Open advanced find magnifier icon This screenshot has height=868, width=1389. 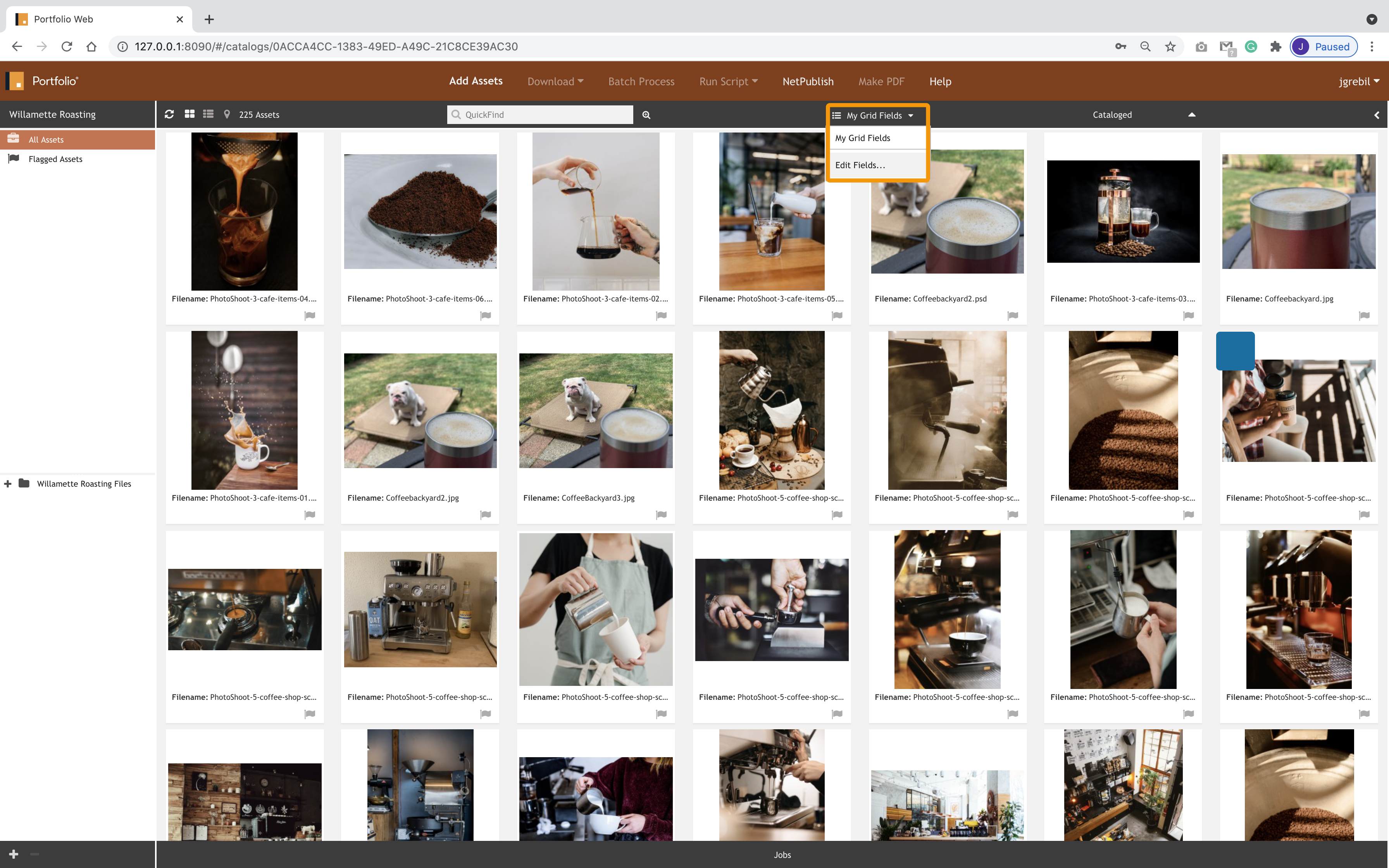[646, 115]
